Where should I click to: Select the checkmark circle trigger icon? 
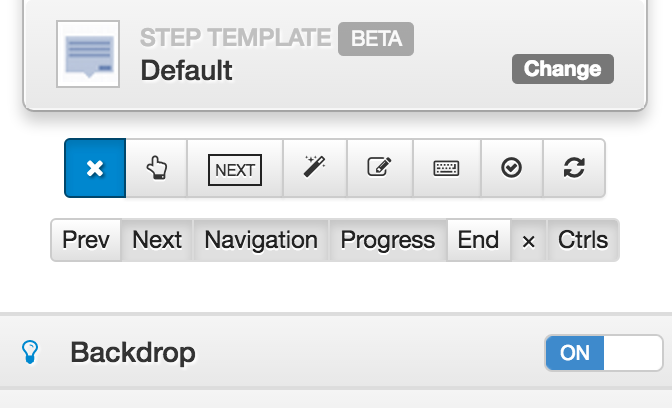coord(512,168)
